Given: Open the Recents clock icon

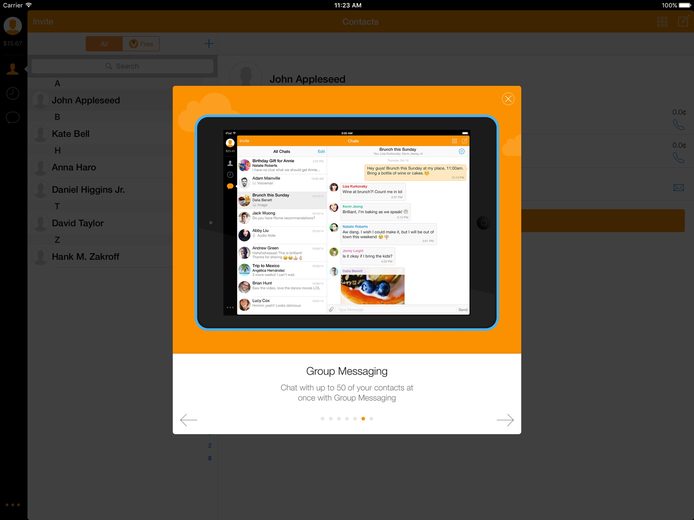Looking at the screenshot, I should 12,93.
